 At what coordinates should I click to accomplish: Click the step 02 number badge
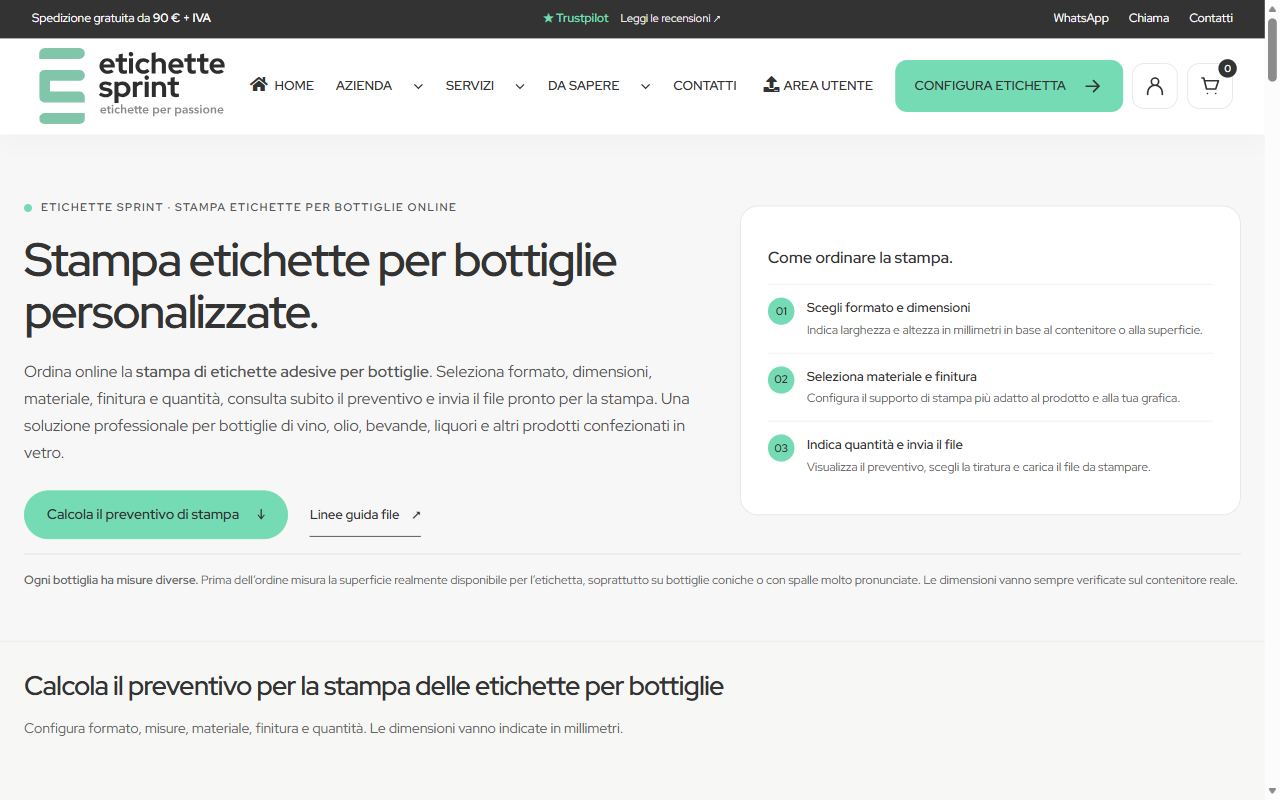(781, 379)
